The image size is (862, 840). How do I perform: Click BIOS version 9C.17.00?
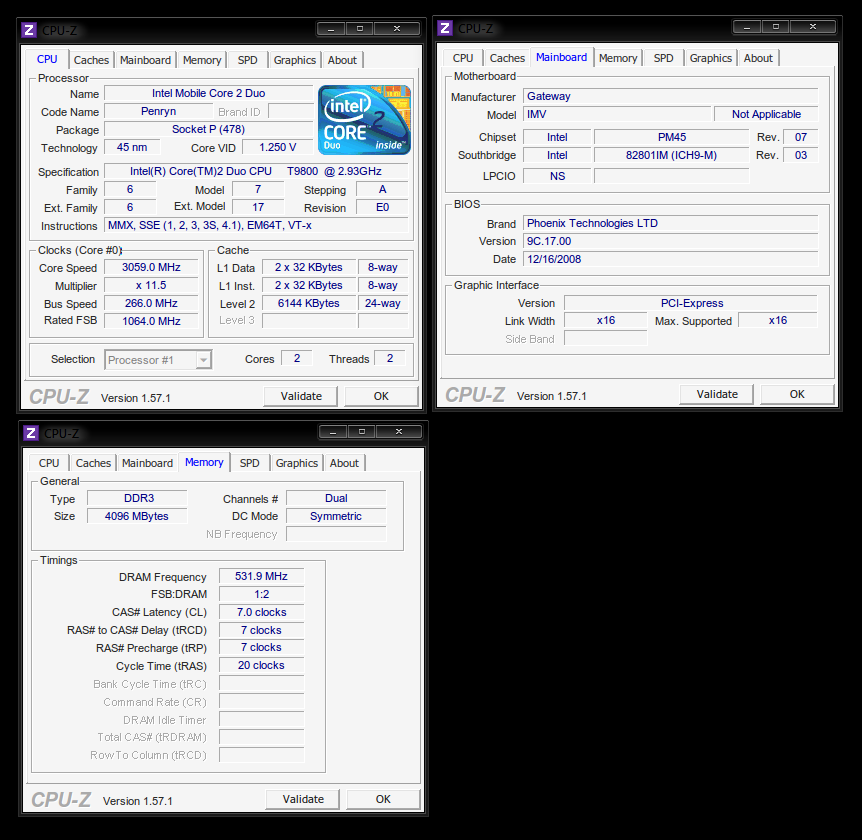click(x=670, y=241)
